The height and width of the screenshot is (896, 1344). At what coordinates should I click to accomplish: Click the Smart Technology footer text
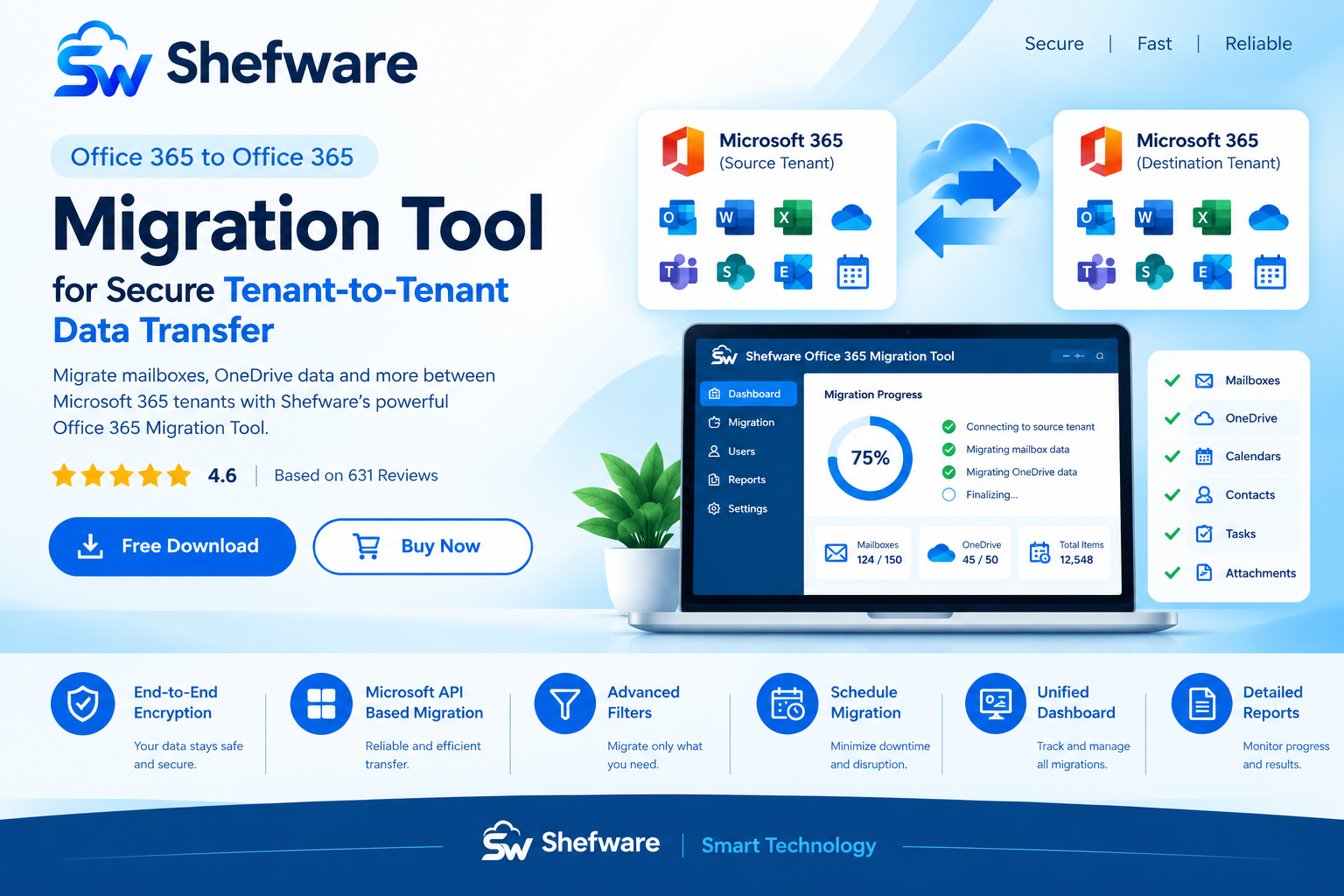click(788, 845)
